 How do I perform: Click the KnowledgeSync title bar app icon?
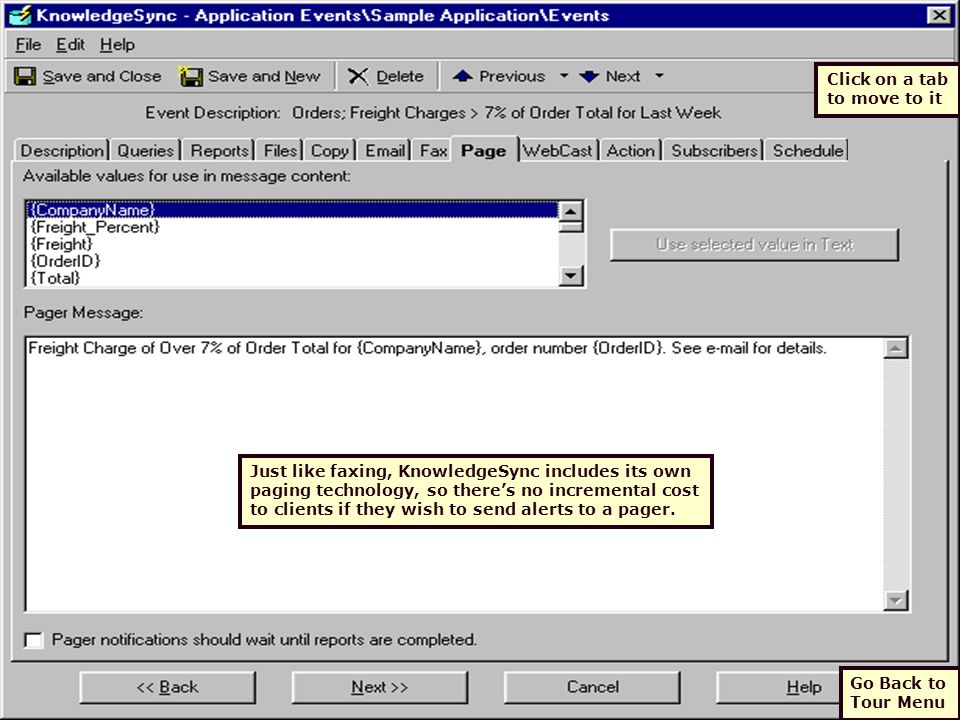pos(20,15)
